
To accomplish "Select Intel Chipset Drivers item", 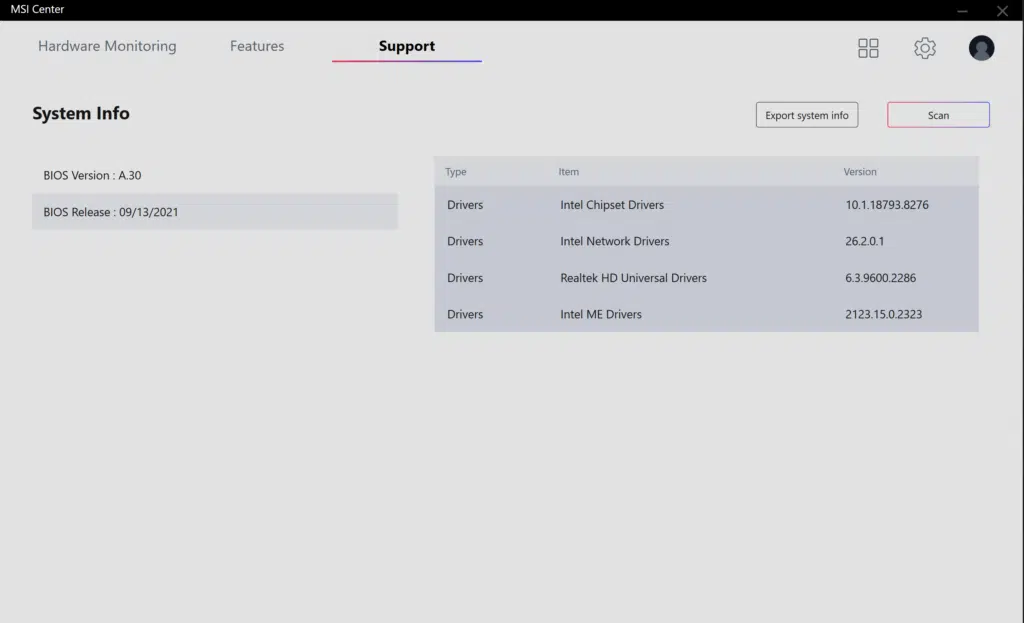I will pos(612,204).
